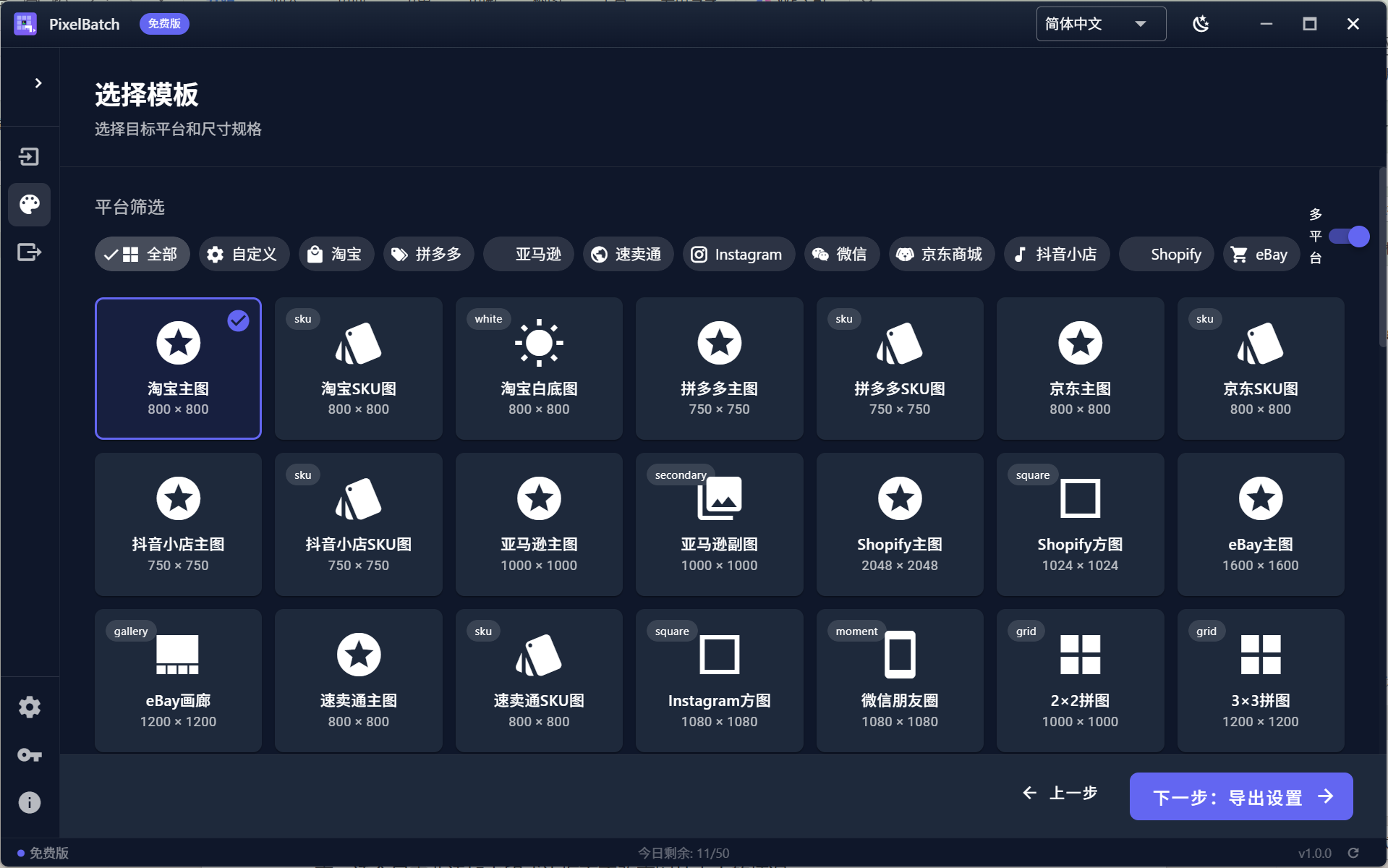Open the template selection palette step
This screenshot has height=868, width=1388.
pyautogui.click(x=30, y=205)
